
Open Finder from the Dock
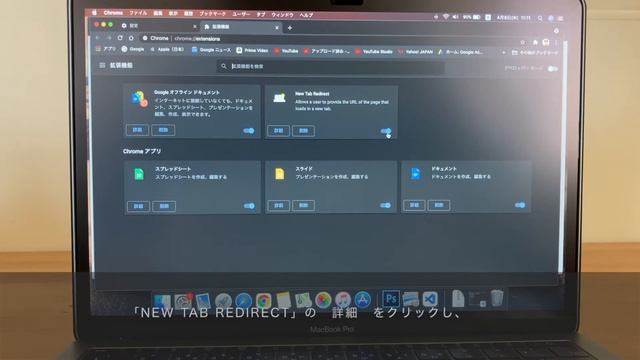click(x=162, y=301)
